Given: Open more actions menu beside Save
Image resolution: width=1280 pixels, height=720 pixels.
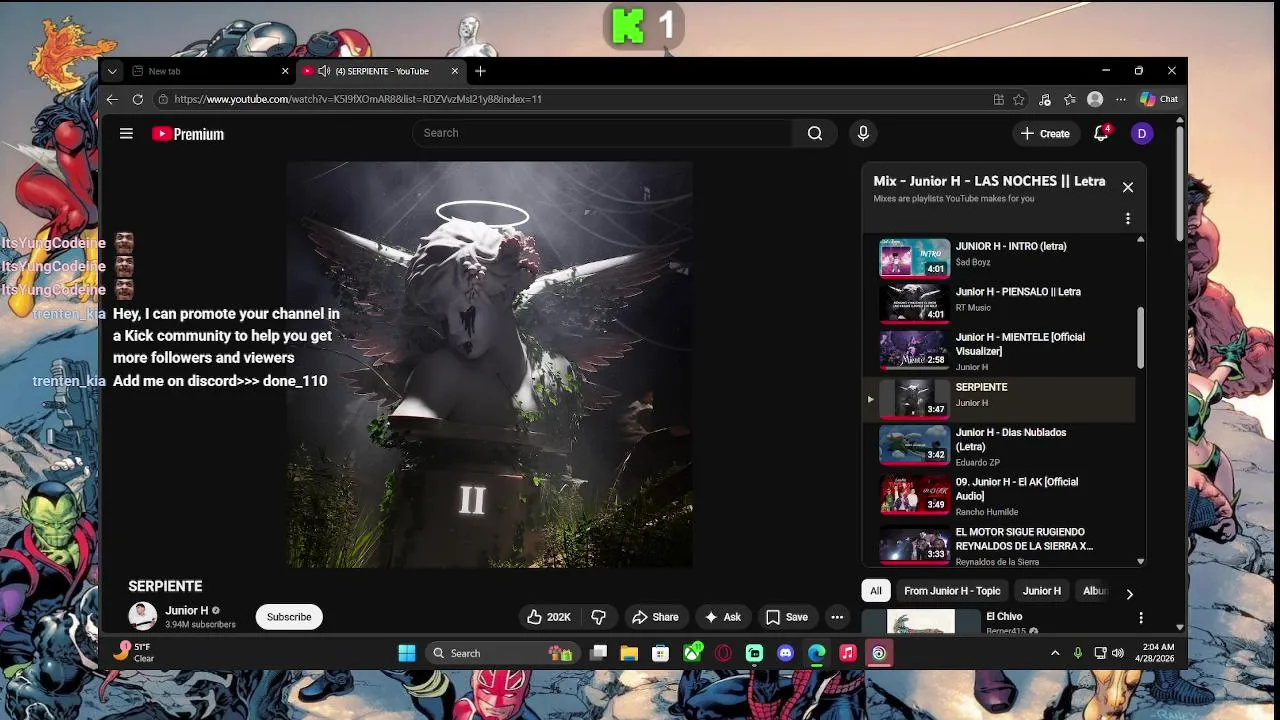Looking at the screenshot, I should pos(837,617).
